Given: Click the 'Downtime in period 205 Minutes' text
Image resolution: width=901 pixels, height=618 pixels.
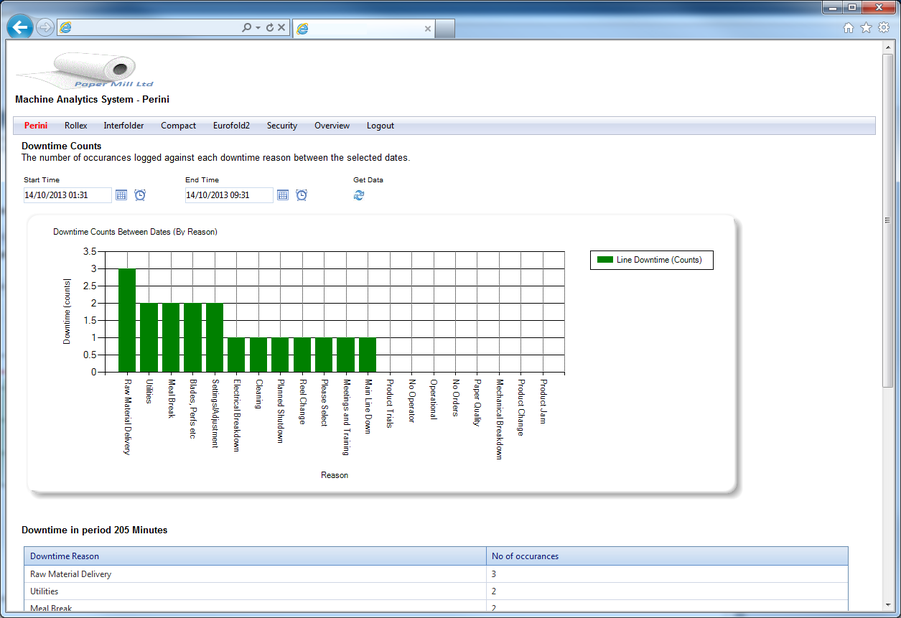Looking at the screenshot, I should (94, 530).
